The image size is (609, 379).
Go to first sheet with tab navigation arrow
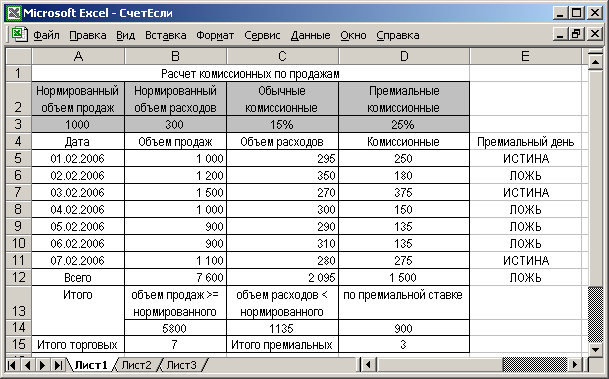click(12, 365)
